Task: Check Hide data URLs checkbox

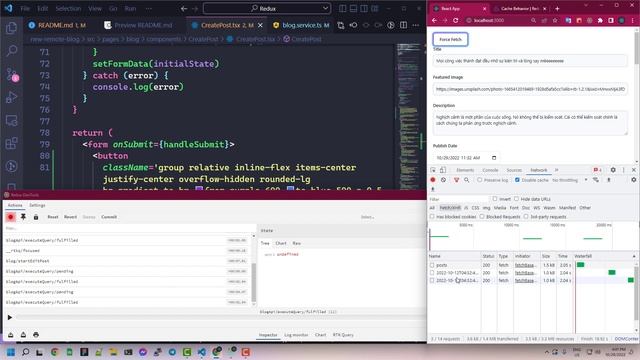Action: pos(516,199)
